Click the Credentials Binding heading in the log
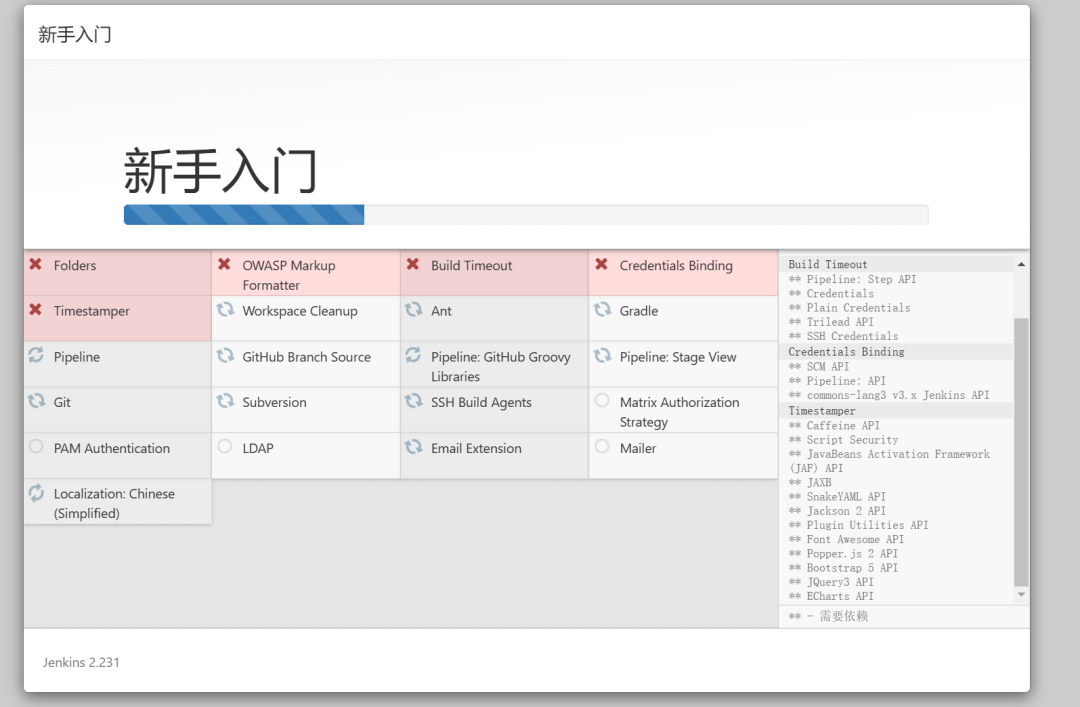The width and height of the screenshot is (1080, 707). coord(846,351)
